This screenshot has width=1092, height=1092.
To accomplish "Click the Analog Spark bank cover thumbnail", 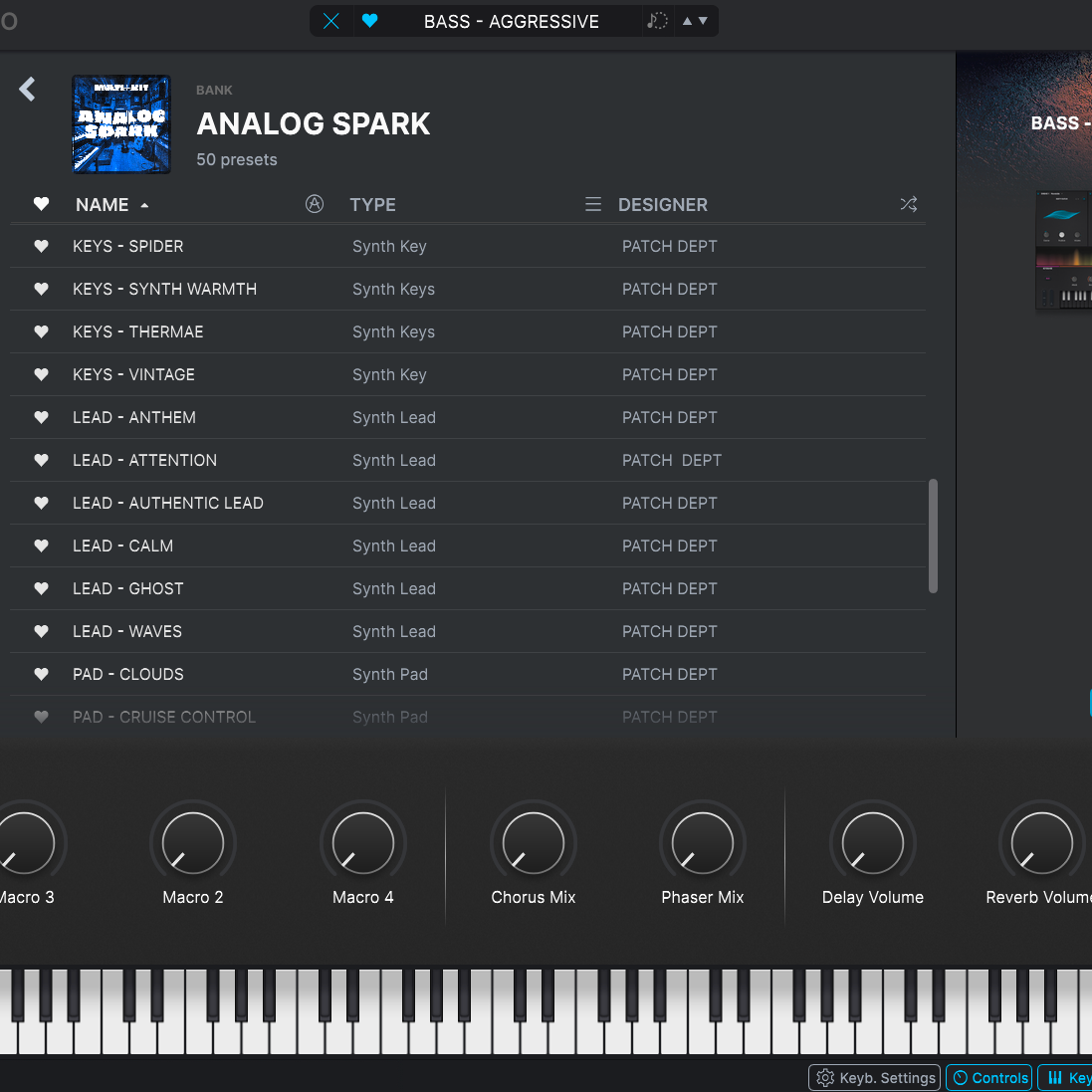I will [121, 124].
